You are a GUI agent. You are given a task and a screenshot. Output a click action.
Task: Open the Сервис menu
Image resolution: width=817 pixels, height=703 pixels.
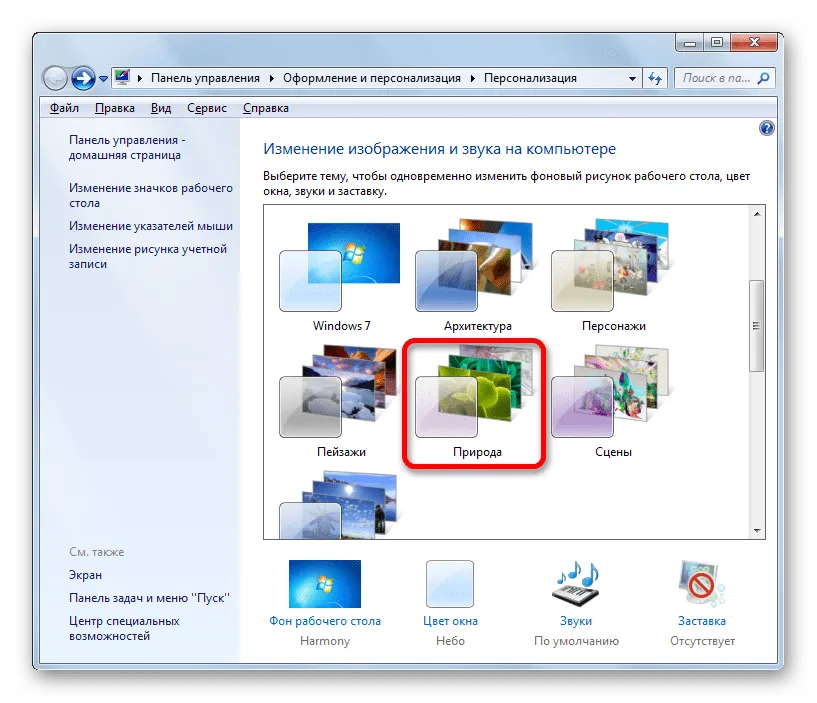click(x=207, y=108)
